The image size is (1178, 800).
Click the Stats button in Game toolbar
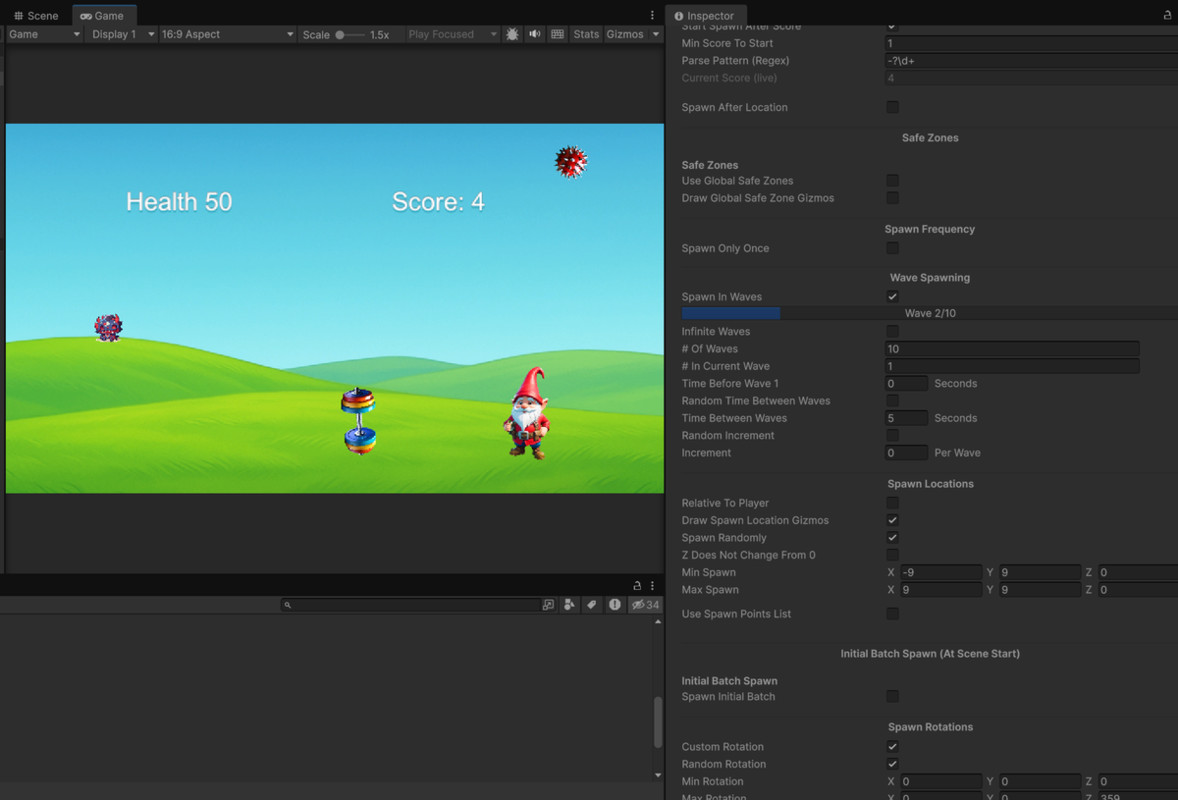tap(586, 34)
